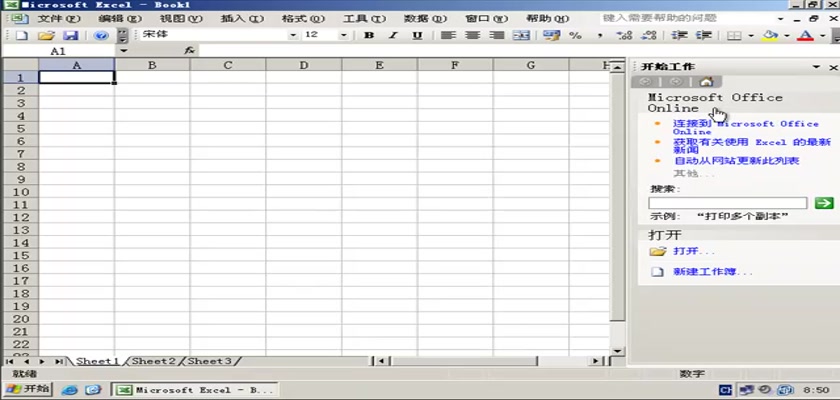840x400 pixels.
Task: Open the font size 12 dropdown
Action: [x=343, y=36]
